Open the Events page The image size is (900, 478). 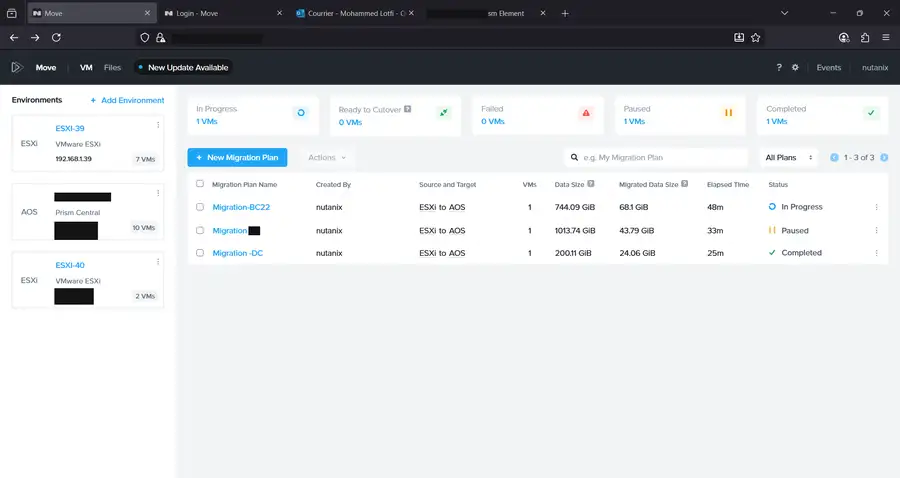tap(829, 67)
